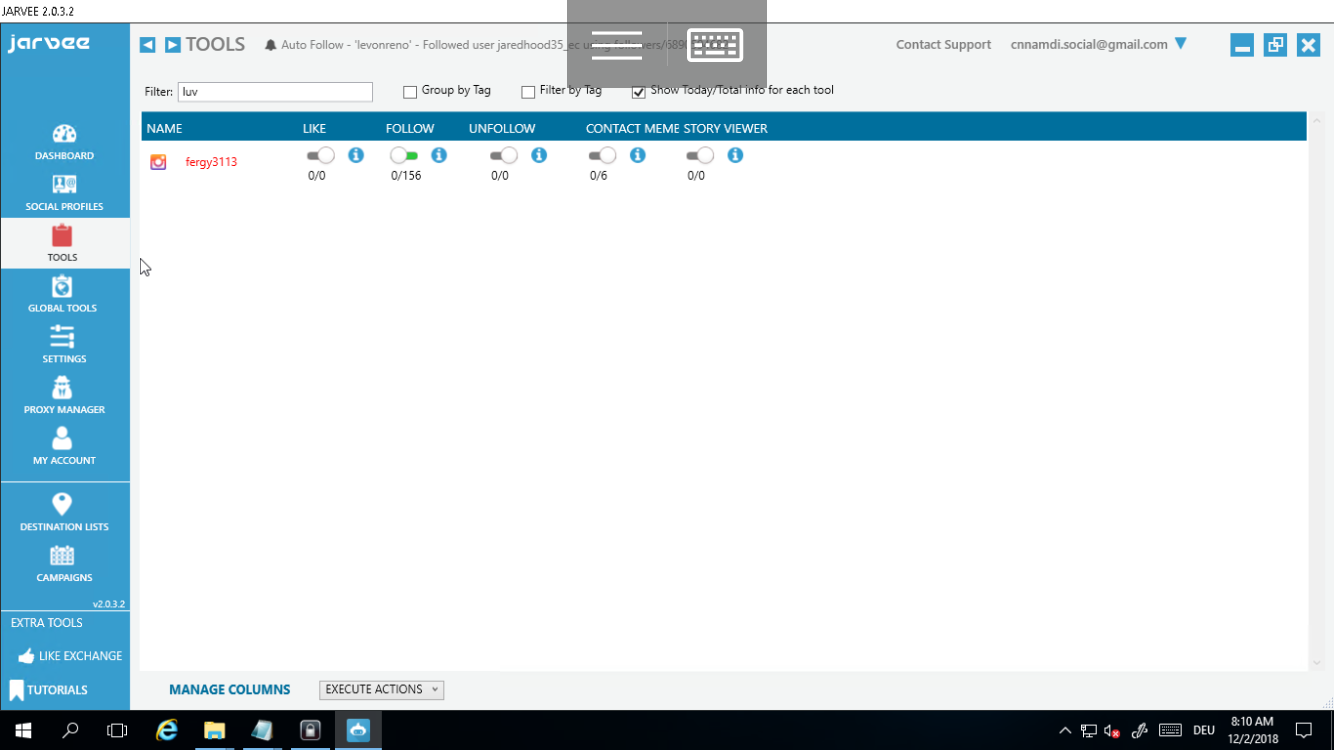Open the Dashboard section
1334x750 pixels.
coord(64,142)
